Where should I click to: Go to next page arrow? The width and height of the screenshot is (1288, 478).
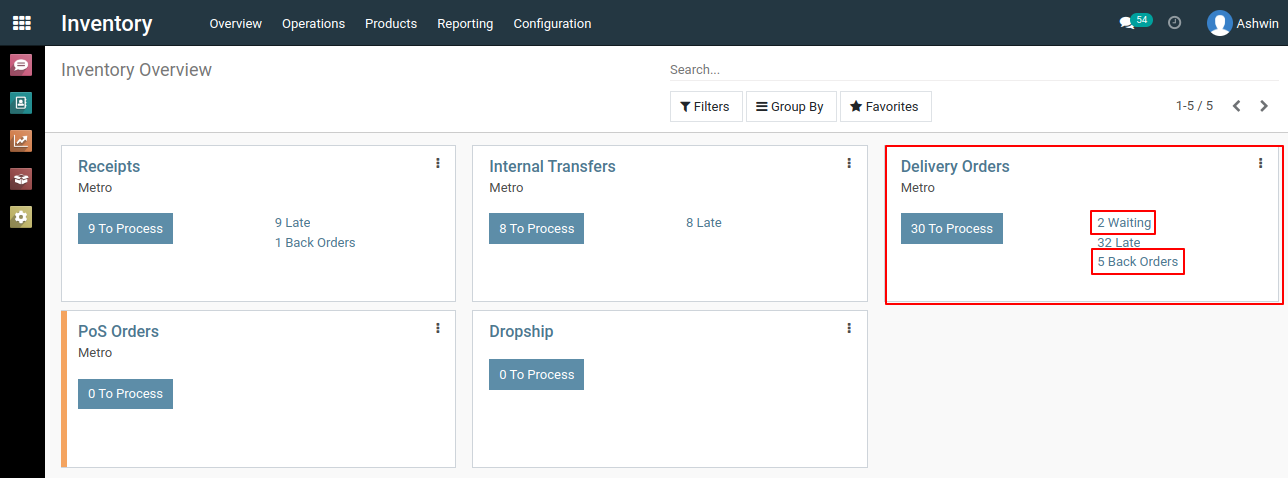[x=1264, y=106]
